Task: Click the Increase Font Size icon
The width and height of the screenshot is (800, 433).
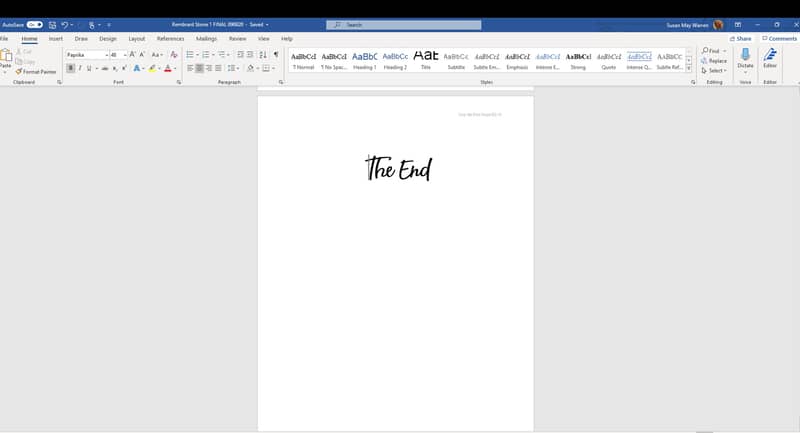Action: point(132,55)
